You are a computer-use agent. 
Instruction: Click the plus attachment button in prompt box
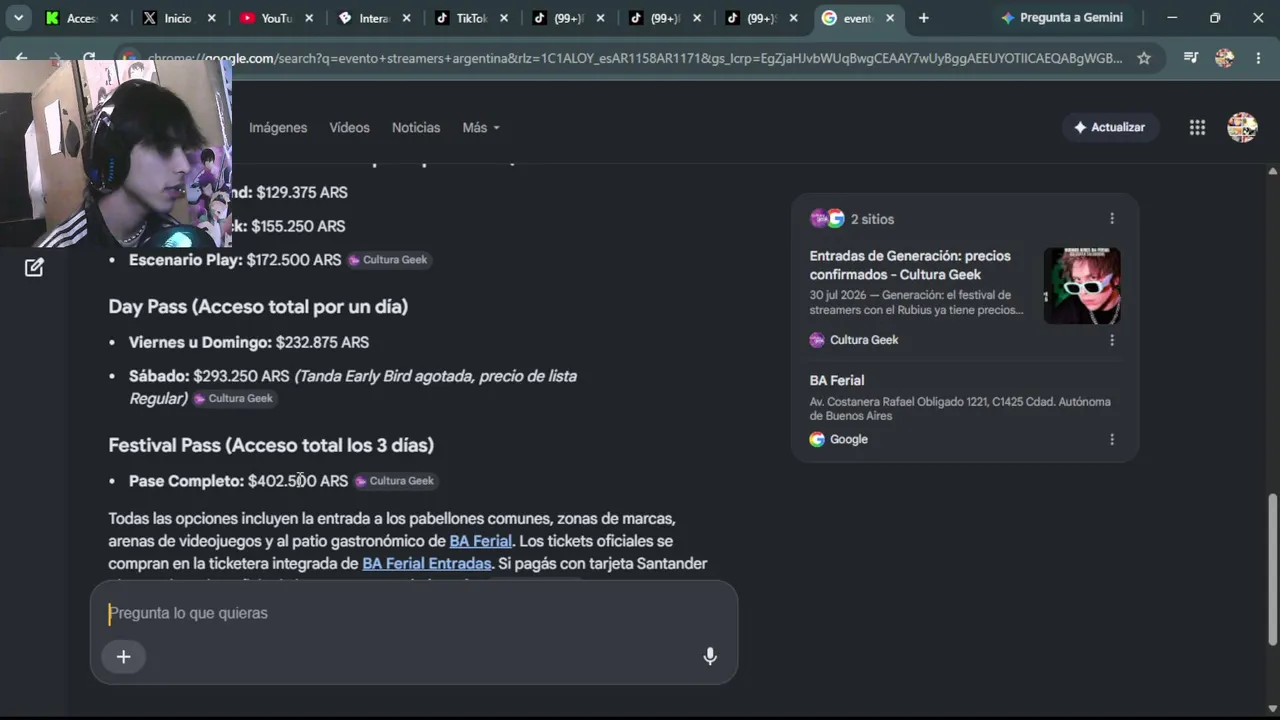coord(124,656)
